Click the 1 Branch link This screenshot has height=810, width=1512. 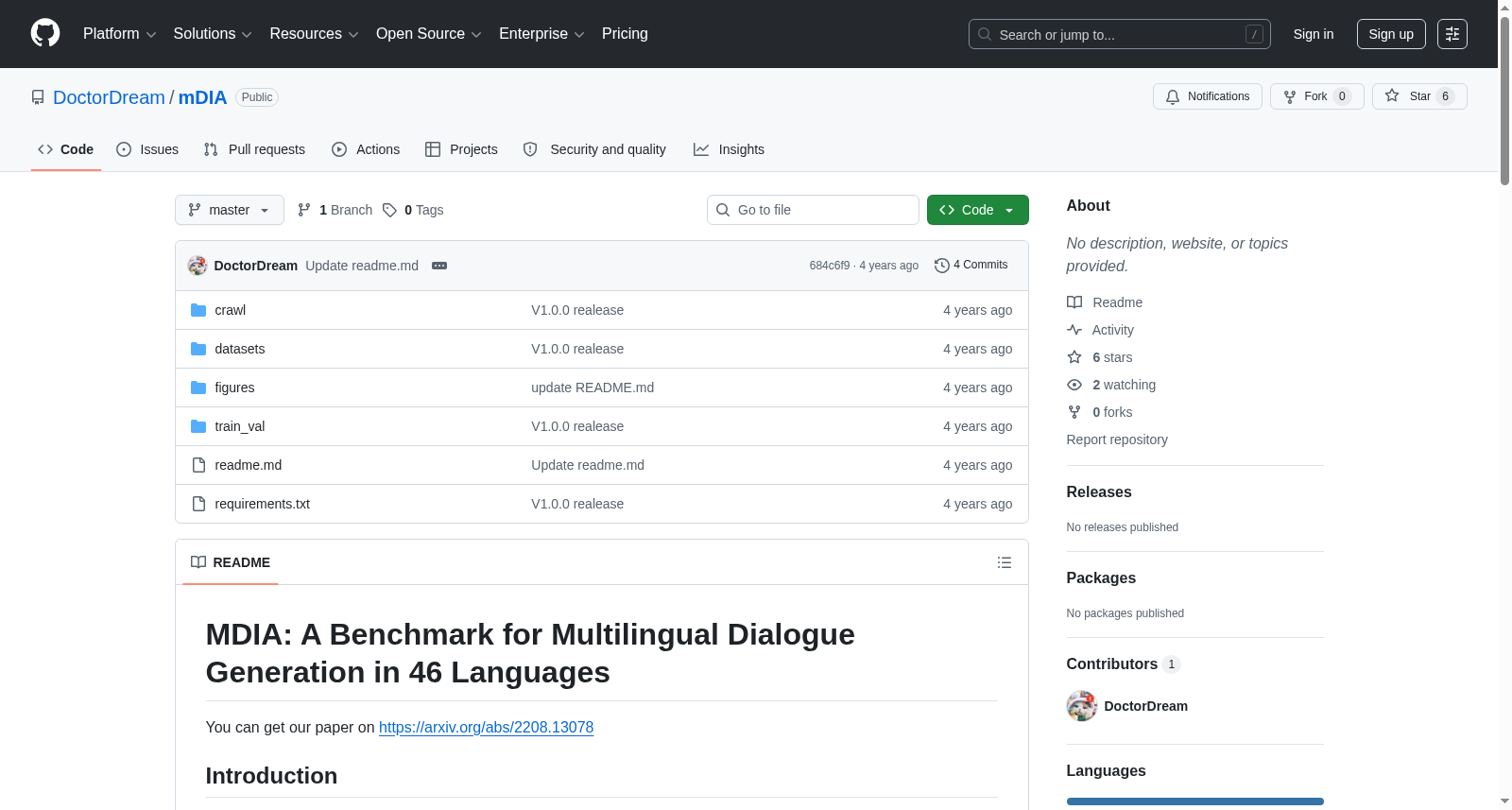335,210
